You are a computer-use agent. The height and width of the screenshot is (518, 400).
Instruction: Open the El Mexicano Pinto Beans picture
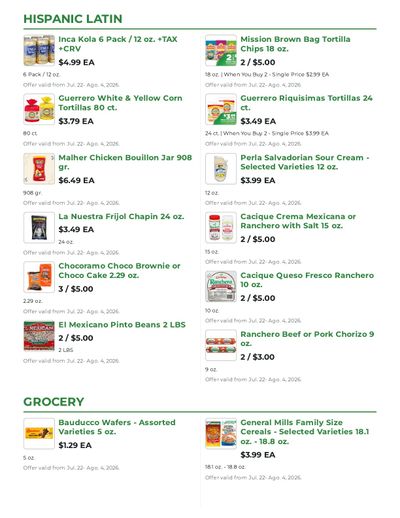coord(39,336)
